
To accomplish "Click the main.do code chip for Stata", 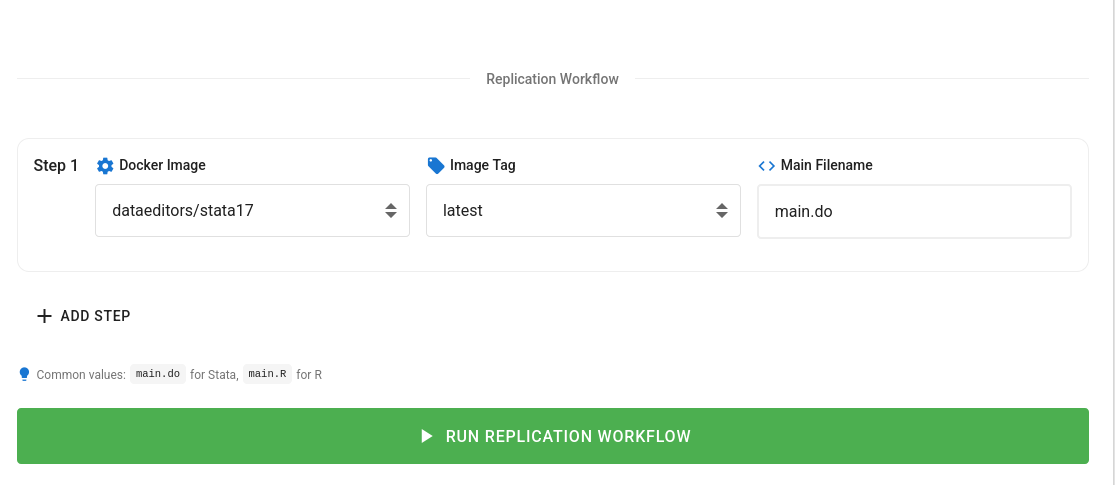I will pyautogui.click(x=158, y=374).
